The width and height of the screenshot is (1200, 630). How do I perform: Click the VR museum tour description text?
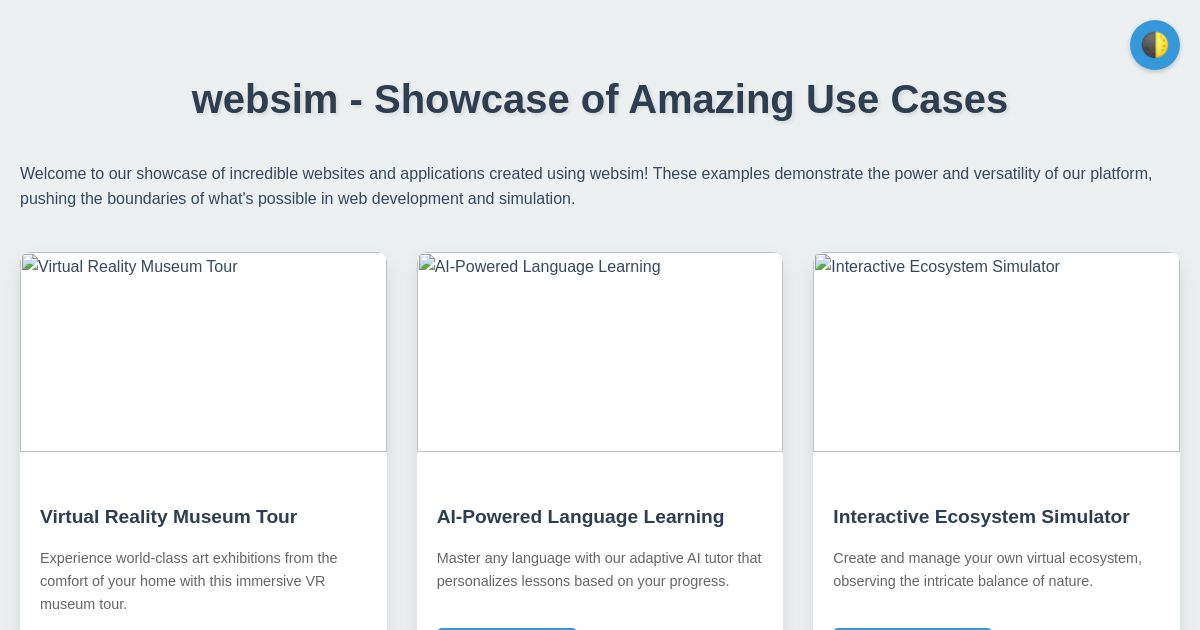[189, 581]
